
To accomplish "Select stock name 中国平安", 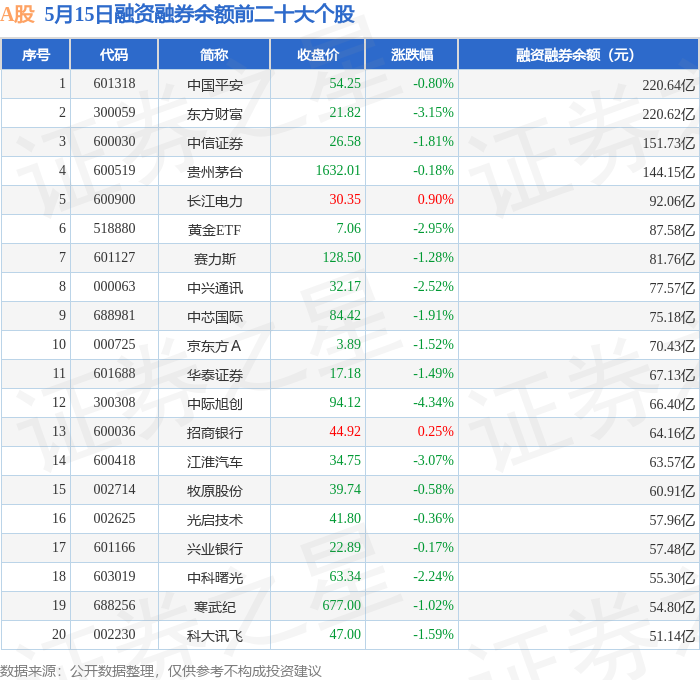I will [215, 85].
